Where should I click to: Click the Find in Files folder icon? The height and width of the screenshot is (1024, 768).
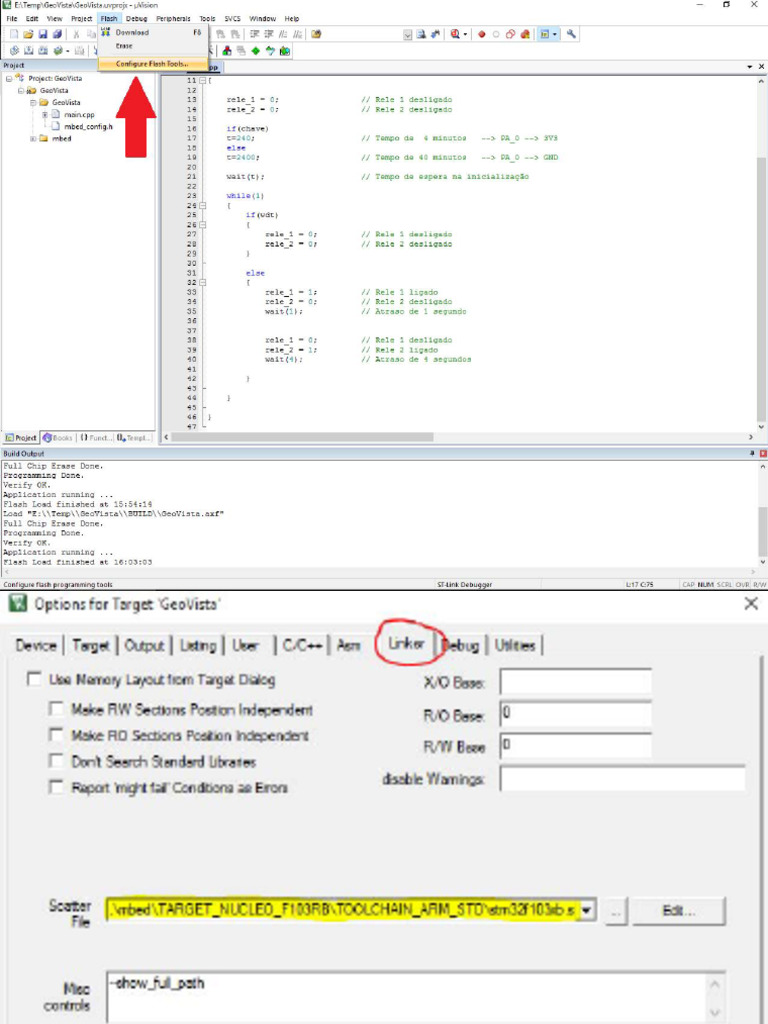[316, 34]
